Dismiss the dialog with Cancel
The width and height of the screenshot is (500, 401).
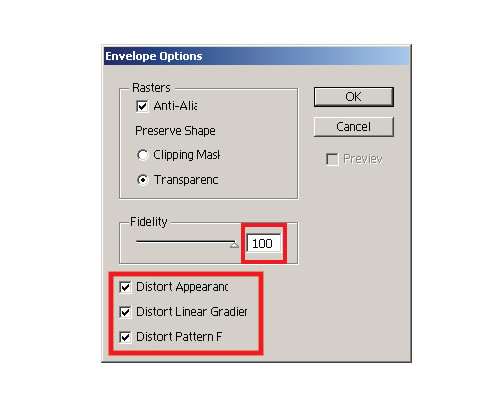pos(354,127)
